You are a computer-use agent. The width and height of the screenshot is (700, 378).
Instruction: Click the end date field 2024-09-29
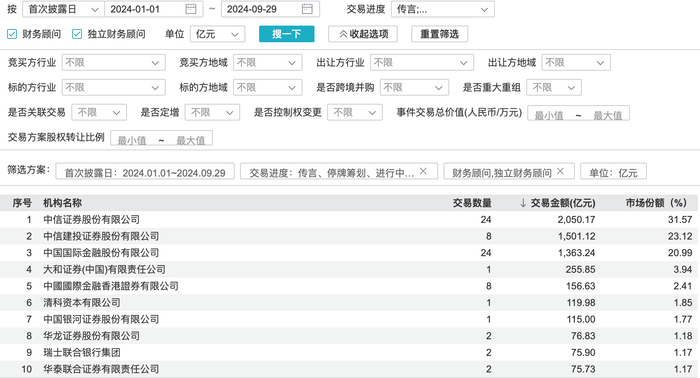coord(270,9)
